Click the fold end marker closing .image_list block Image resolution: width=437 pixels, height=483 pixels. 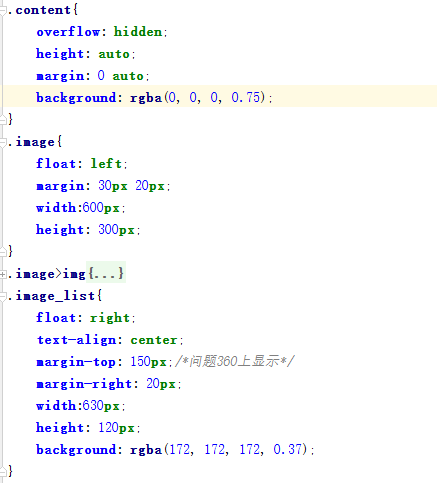tap(3, 471)
